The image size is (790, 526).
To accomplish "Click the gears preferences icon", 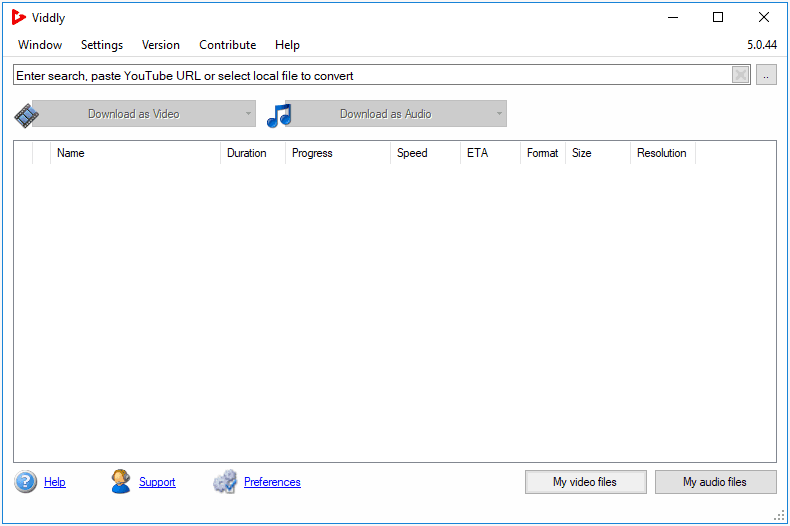I will pos(225,482).
